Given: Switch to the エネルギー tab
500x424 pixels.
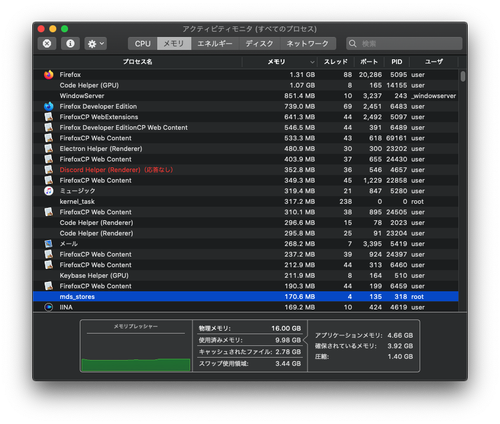Looking at the screenshot, I should pos(215,44).
